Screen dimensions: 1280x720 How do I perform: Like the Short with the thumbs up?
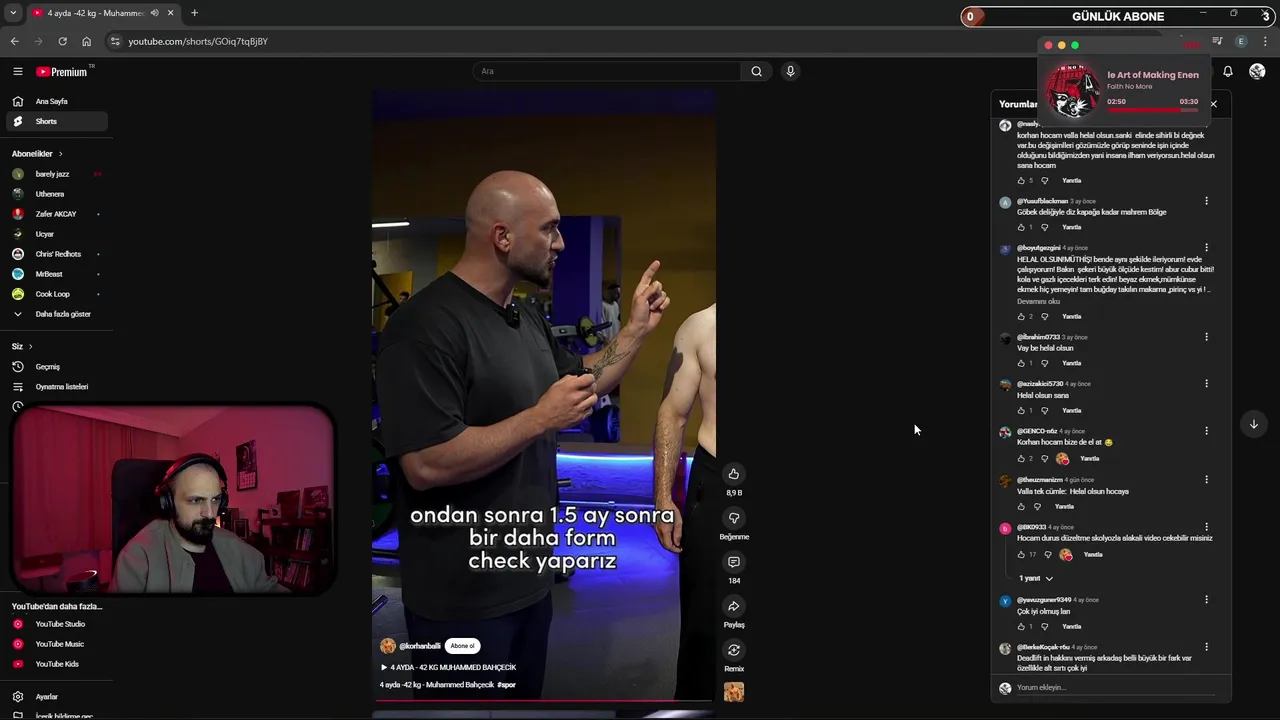tap(734, 474)
